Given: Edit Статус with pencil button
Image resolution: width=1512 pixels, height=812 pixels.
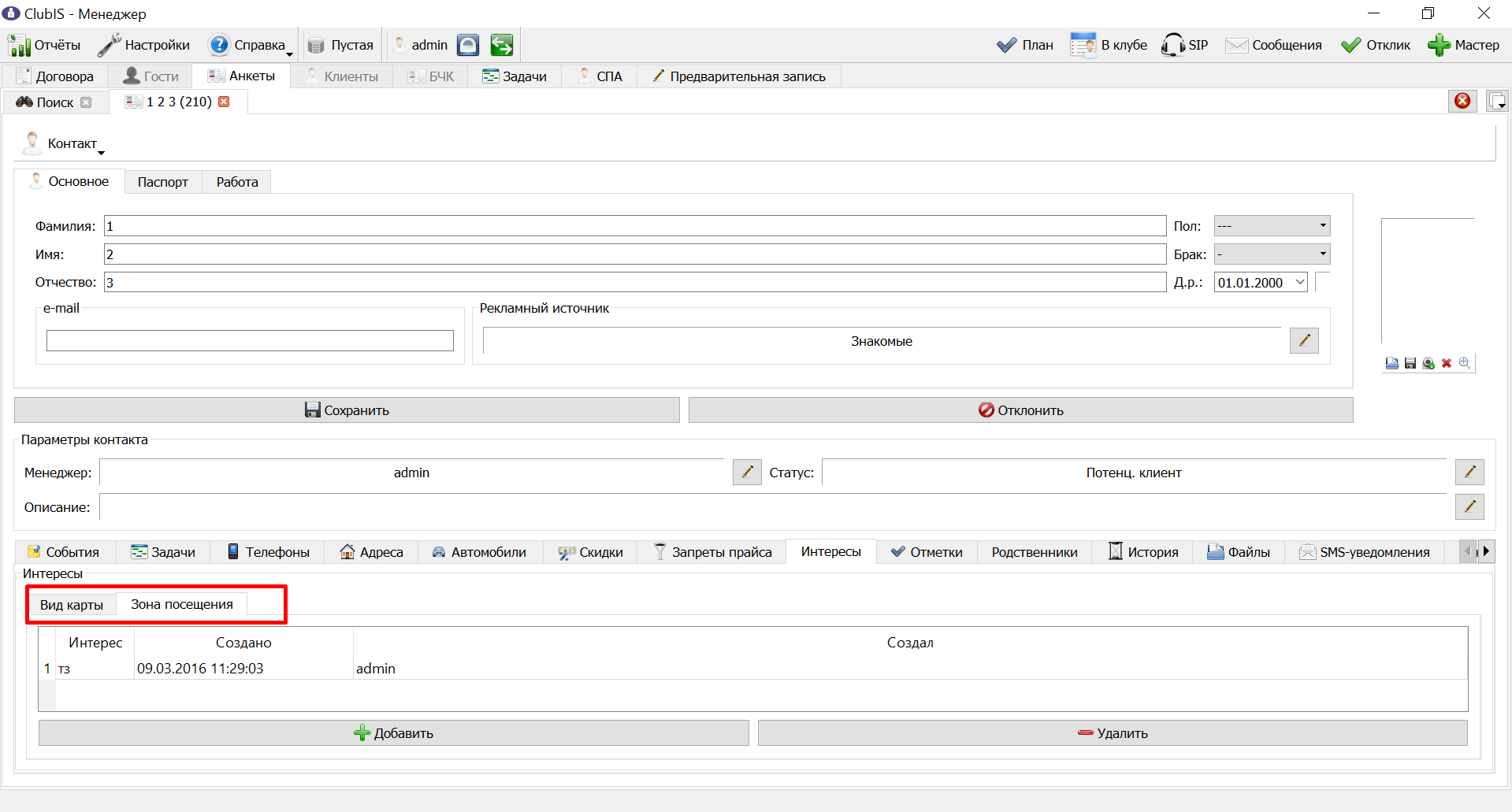Looking at the screenshot, I should click(x=1469, y=473).
